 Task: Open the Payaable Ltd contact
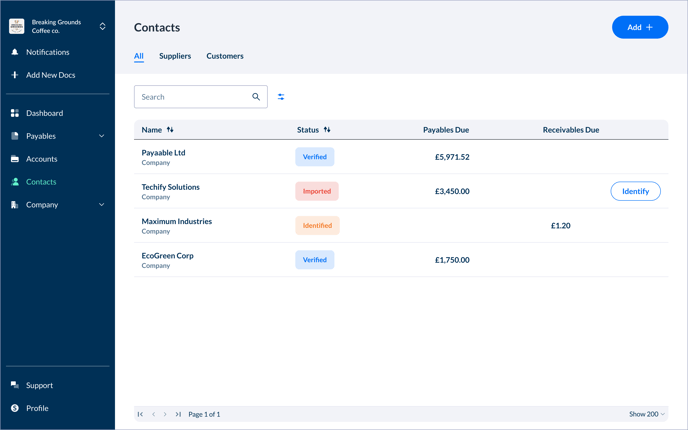163,153
